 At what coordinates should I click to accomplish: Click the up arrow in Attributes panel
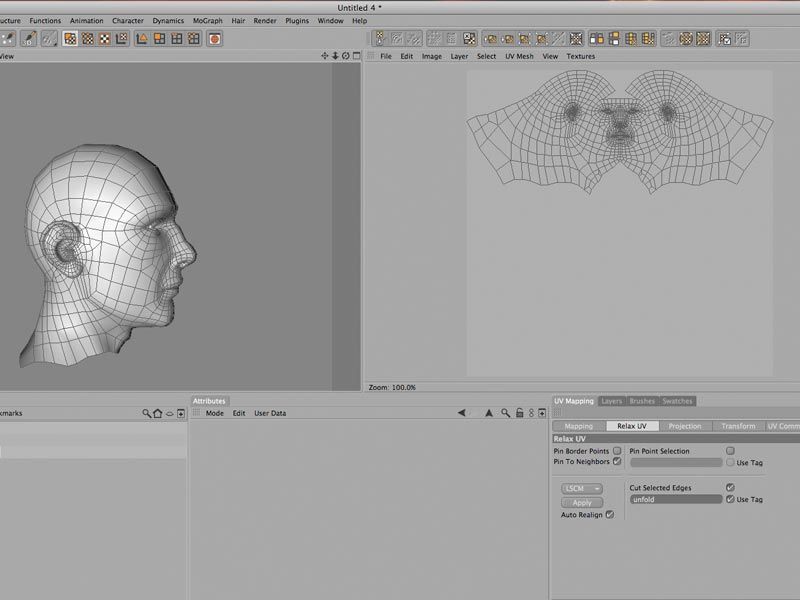489,413
